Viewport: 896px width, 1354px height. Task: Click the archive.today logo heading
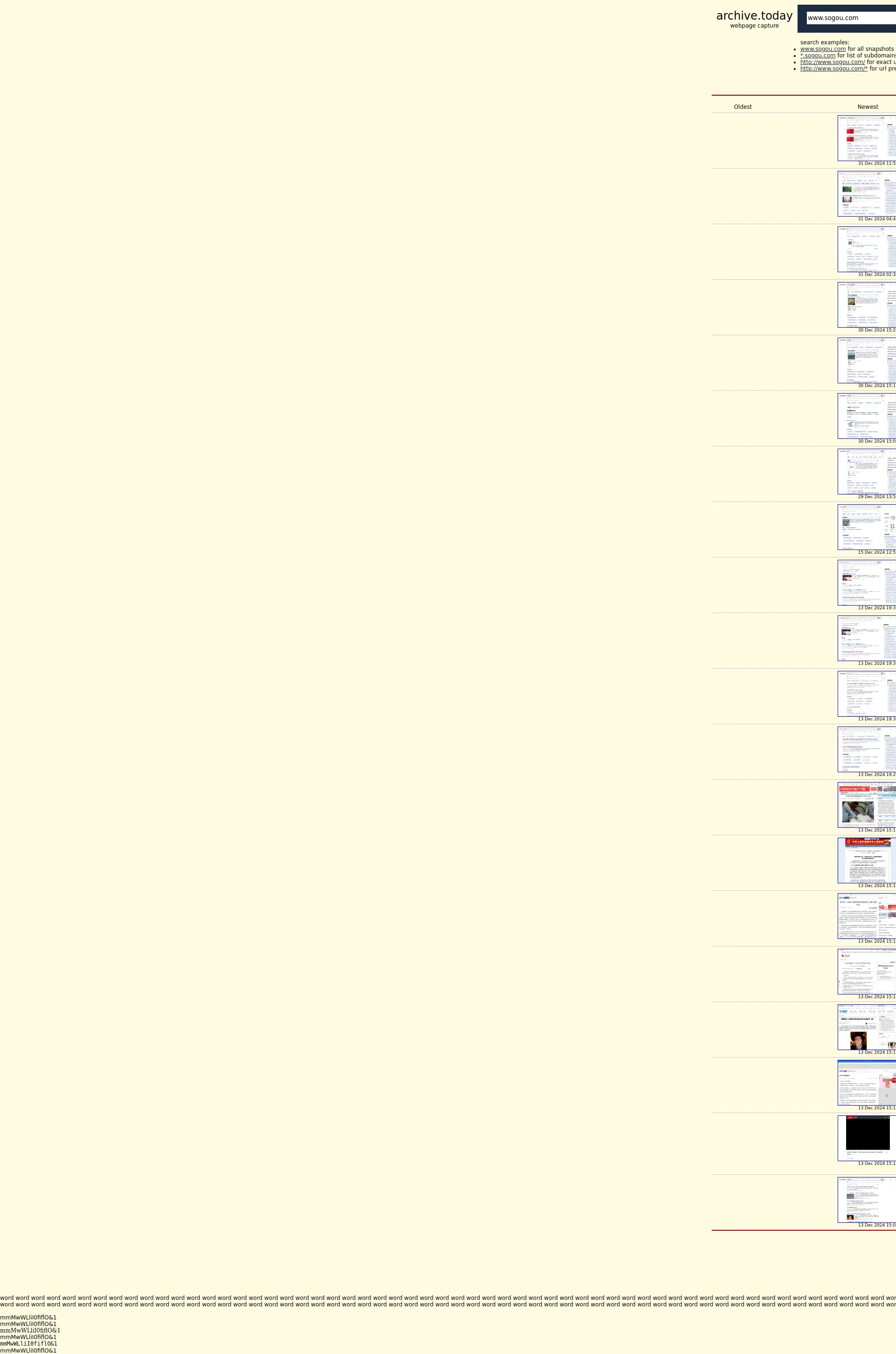(754, 16)
